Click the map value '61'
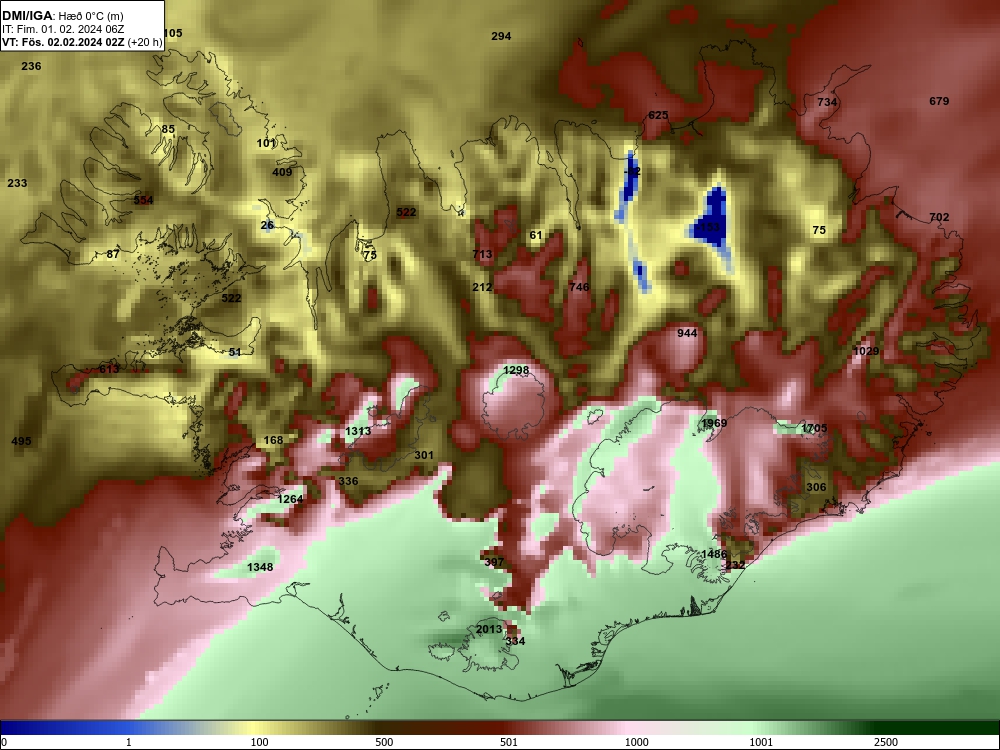This screenshot has width=1000, height=750. 536,236
